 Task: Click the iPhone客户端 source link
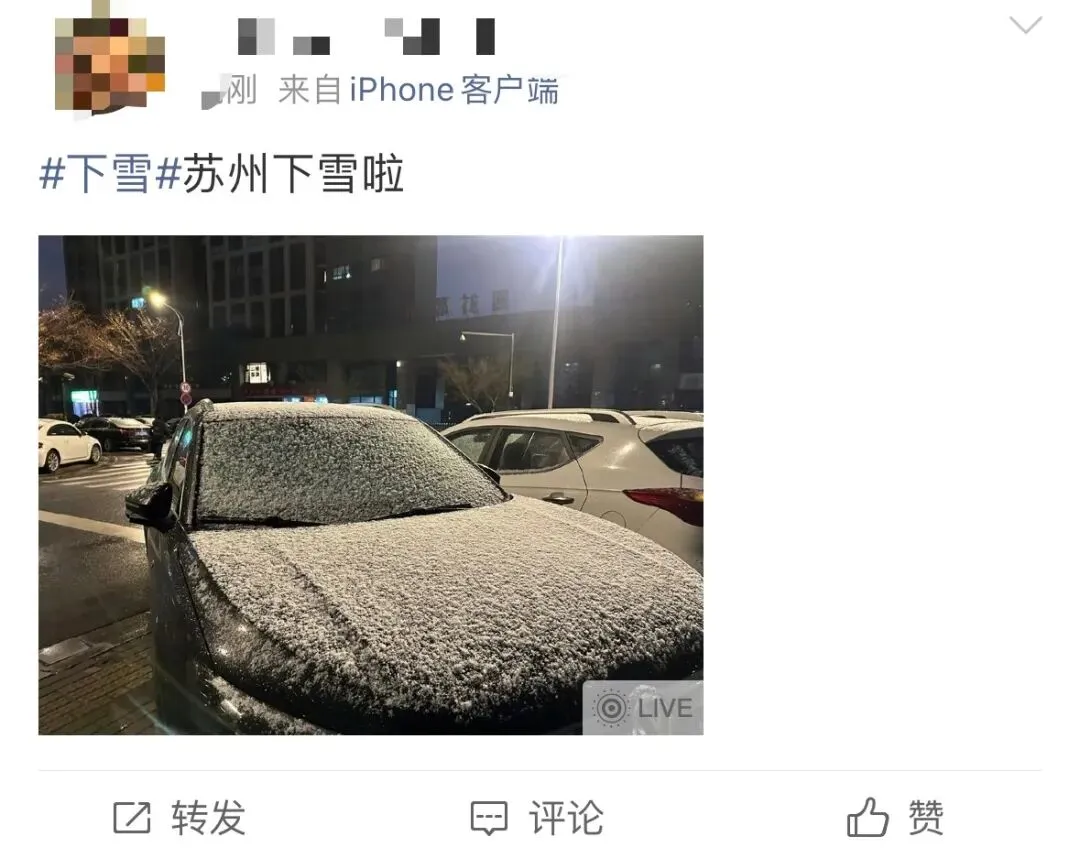(453, 90)
